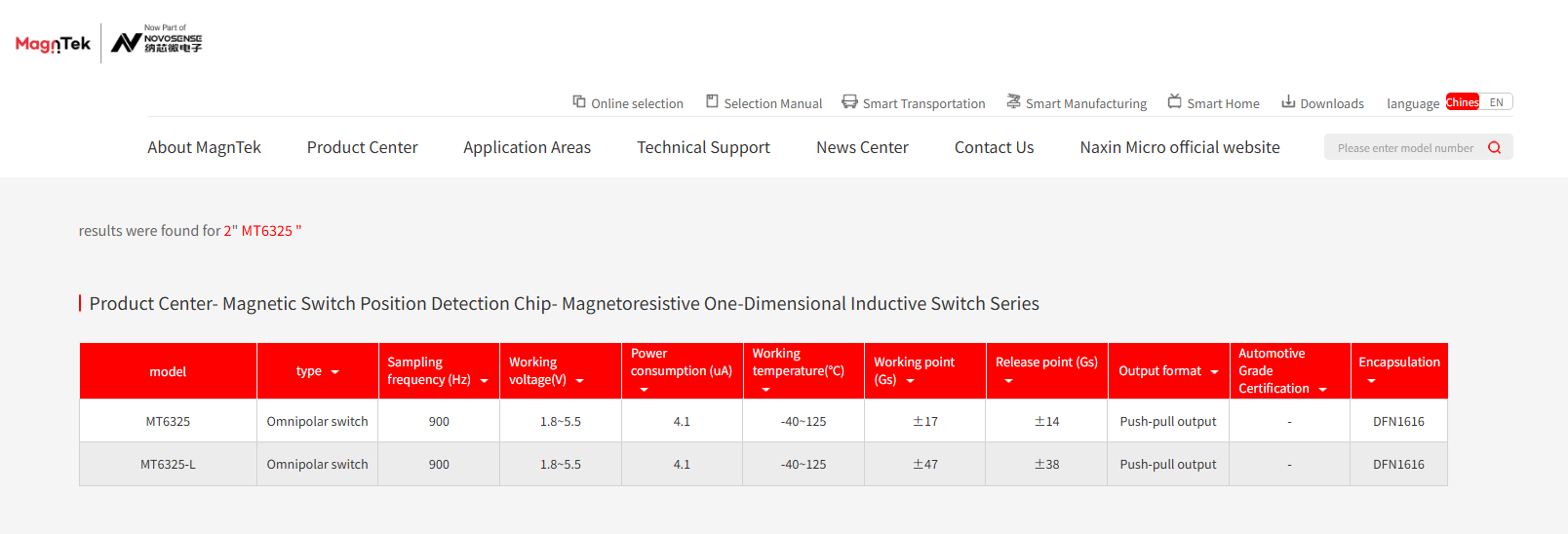Click the Online selection icon
Image resolution: width=1568 pixels, height=534 pixels.
579,101
